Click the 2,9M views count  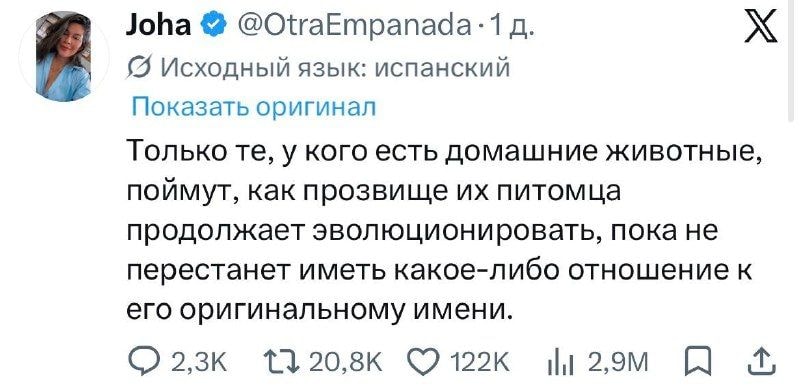(x=618, y=364)
